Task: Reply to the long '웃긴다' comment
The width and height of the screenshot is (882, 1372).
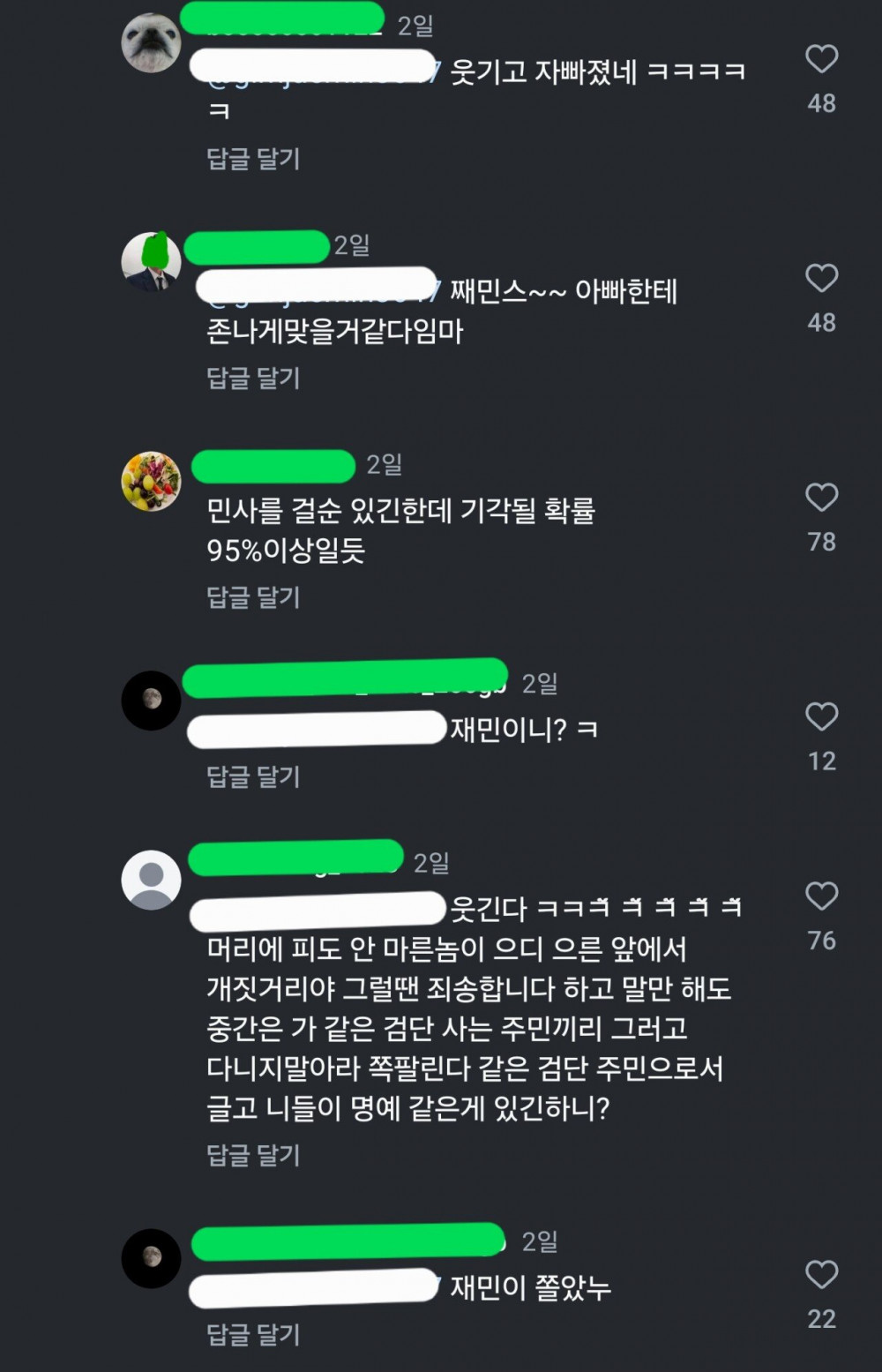Action: [253, 1156]
